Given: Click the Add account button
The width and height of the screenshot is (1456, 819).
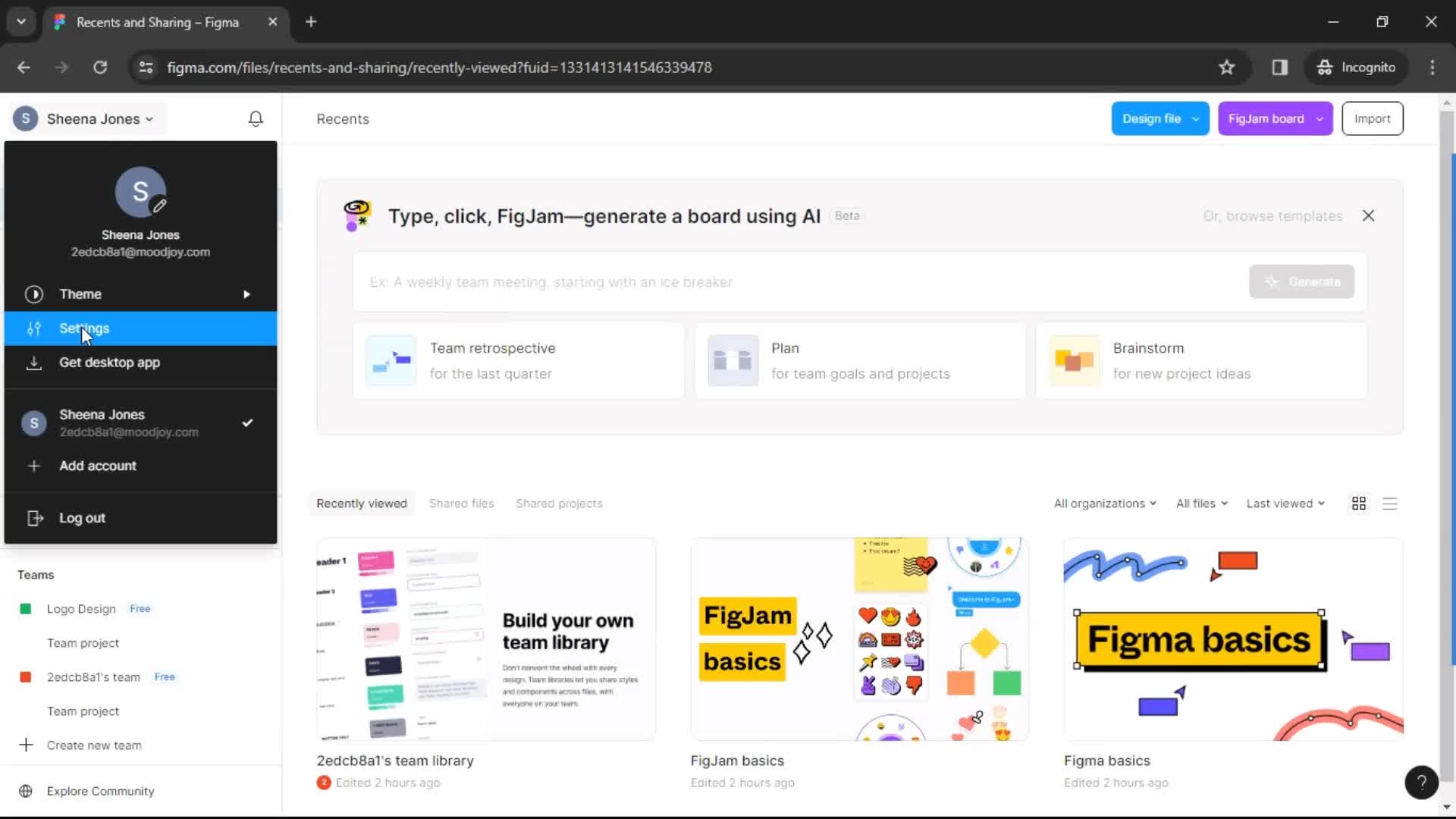Looking at the screenshot, I should pyautogui.click(x=97, y=465).
